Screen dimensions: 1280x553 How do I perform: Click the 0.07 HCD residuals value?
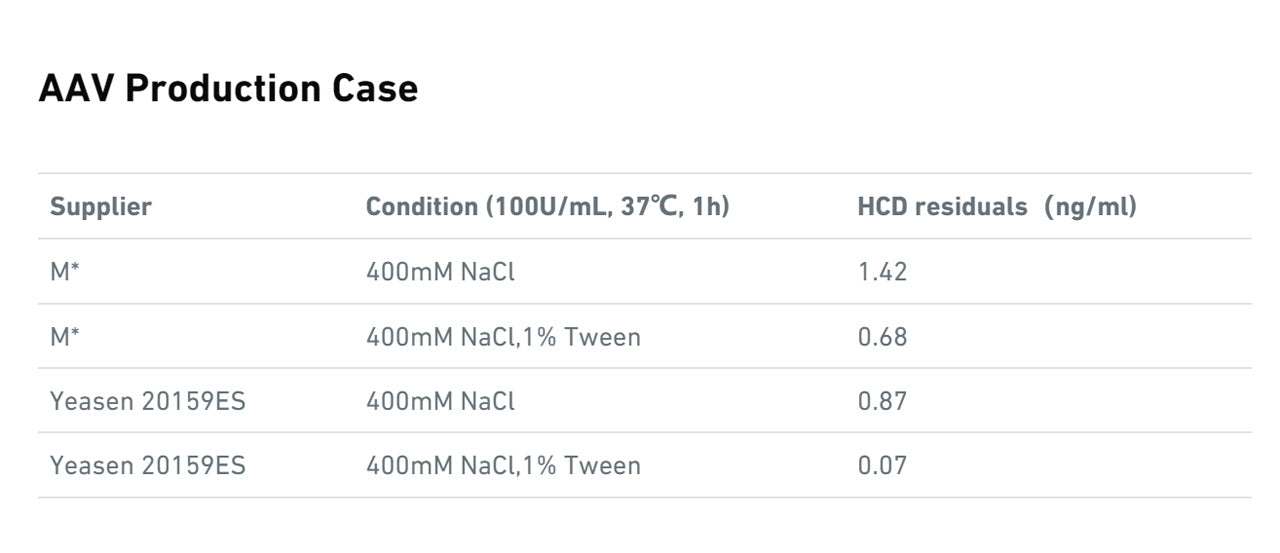pos(882,466)
